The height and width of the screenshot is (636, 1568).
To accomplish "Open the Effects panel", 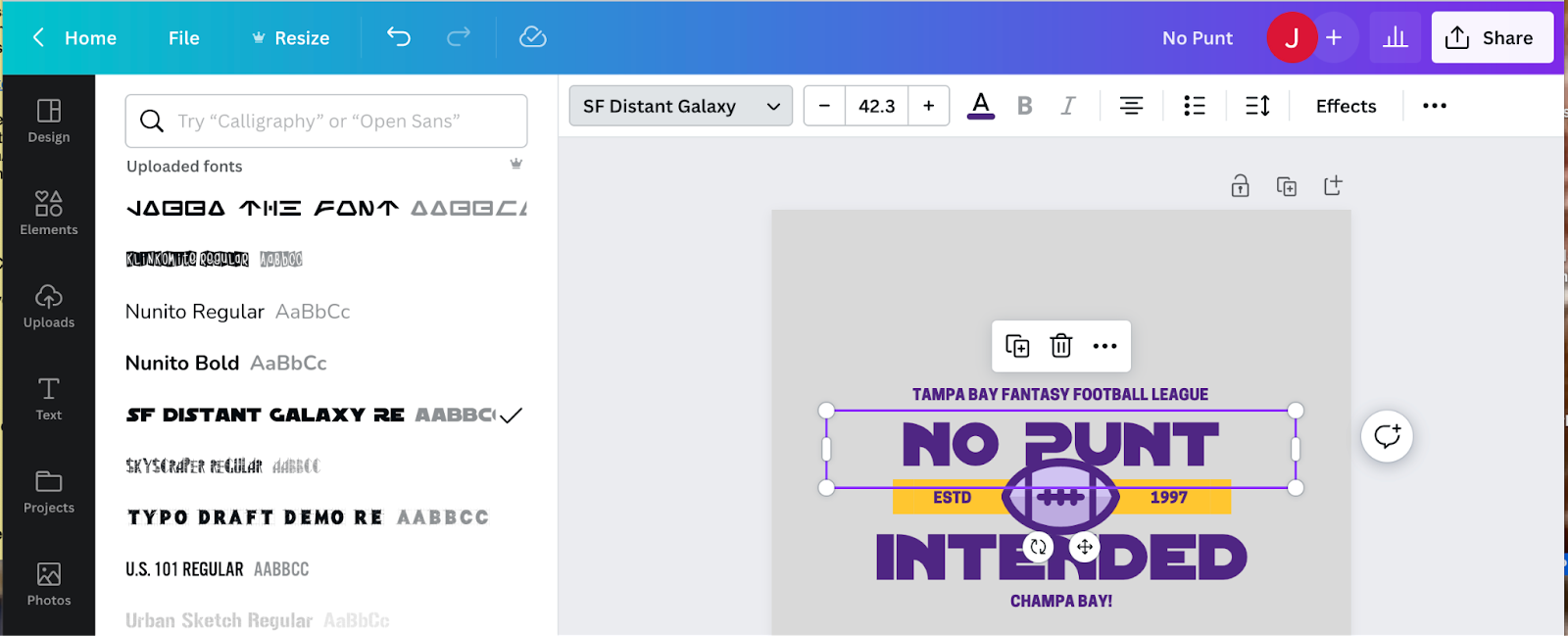I will click(x=1346, y=106).
